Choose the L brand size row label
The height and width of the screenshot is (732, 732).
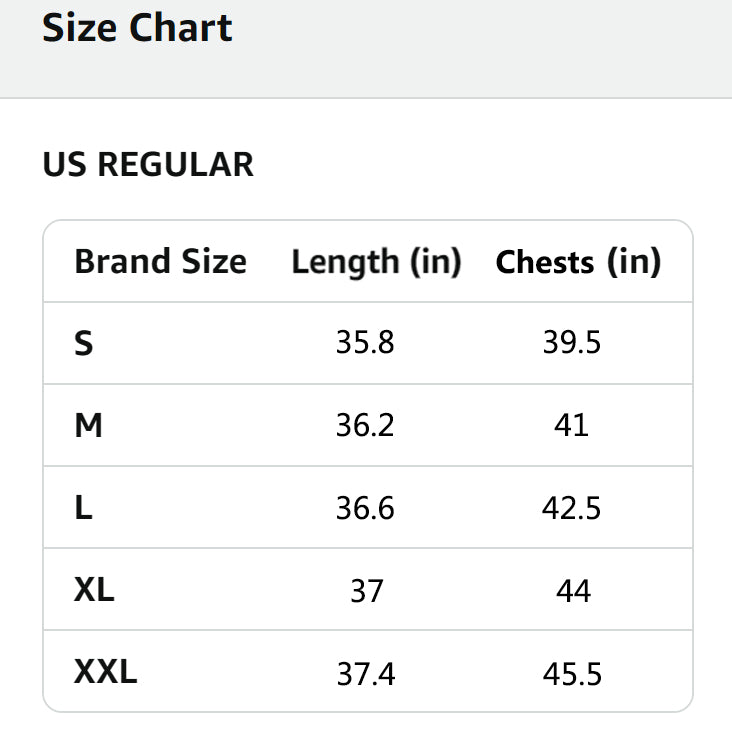pos(83,508)
